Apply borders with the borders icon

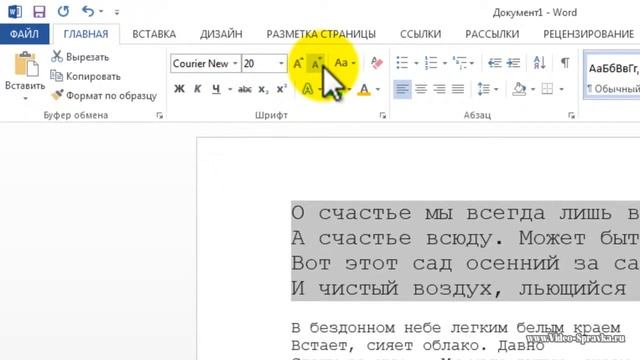tap(547, 89)
